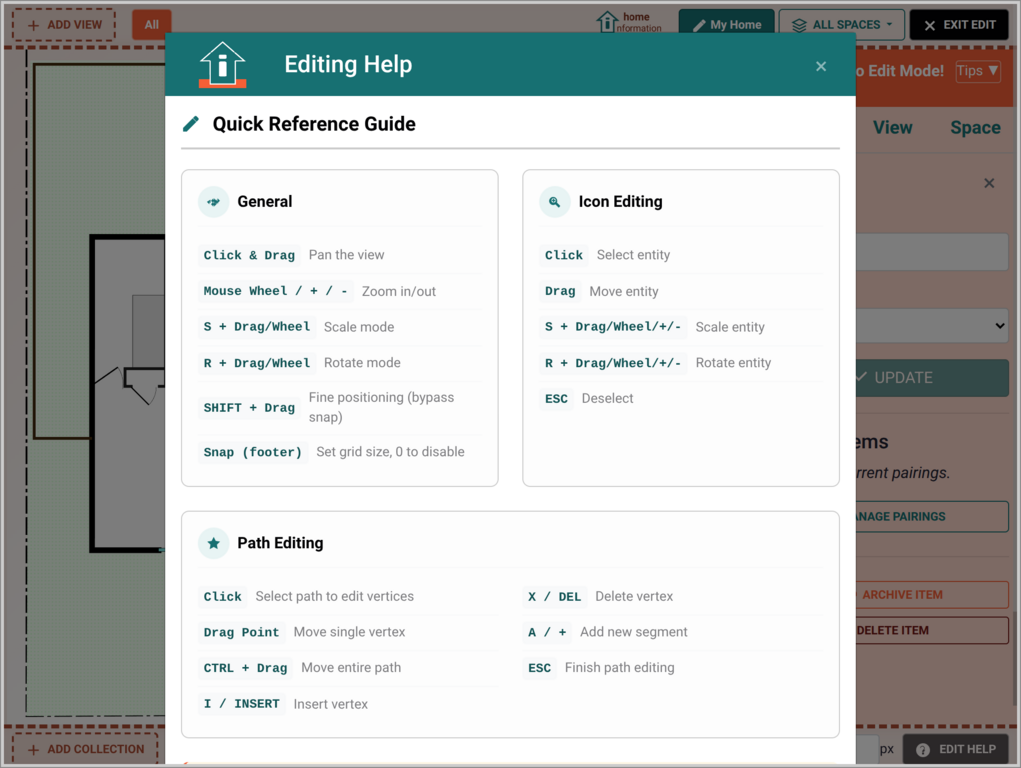Click the 'Select entity' description text
1021x768 pixels.
[x=633, y=255]
